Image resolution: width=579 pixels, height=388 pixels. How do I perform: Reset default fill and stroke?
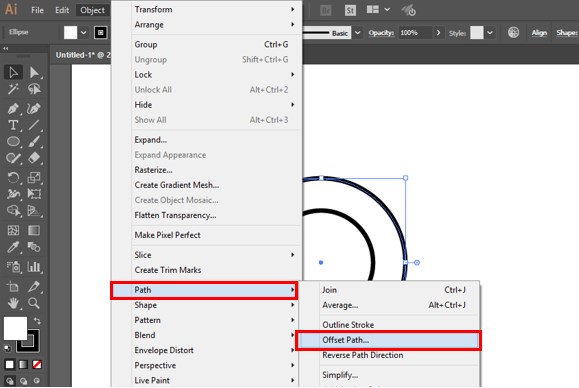coord(7,348)
